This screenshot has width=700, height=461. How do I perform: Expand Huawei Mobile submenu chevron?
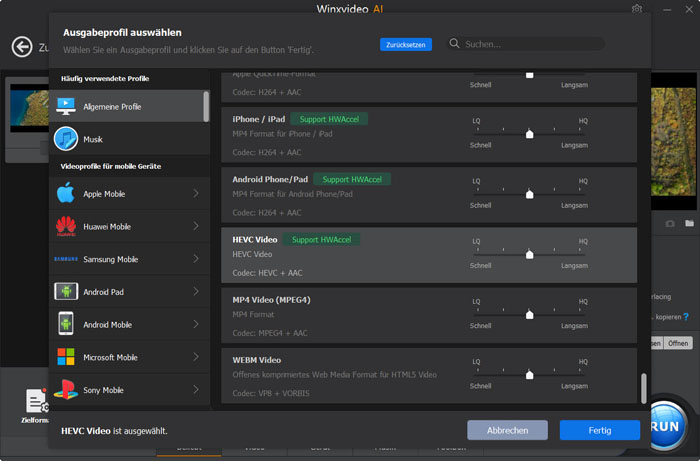coord(196,226)
